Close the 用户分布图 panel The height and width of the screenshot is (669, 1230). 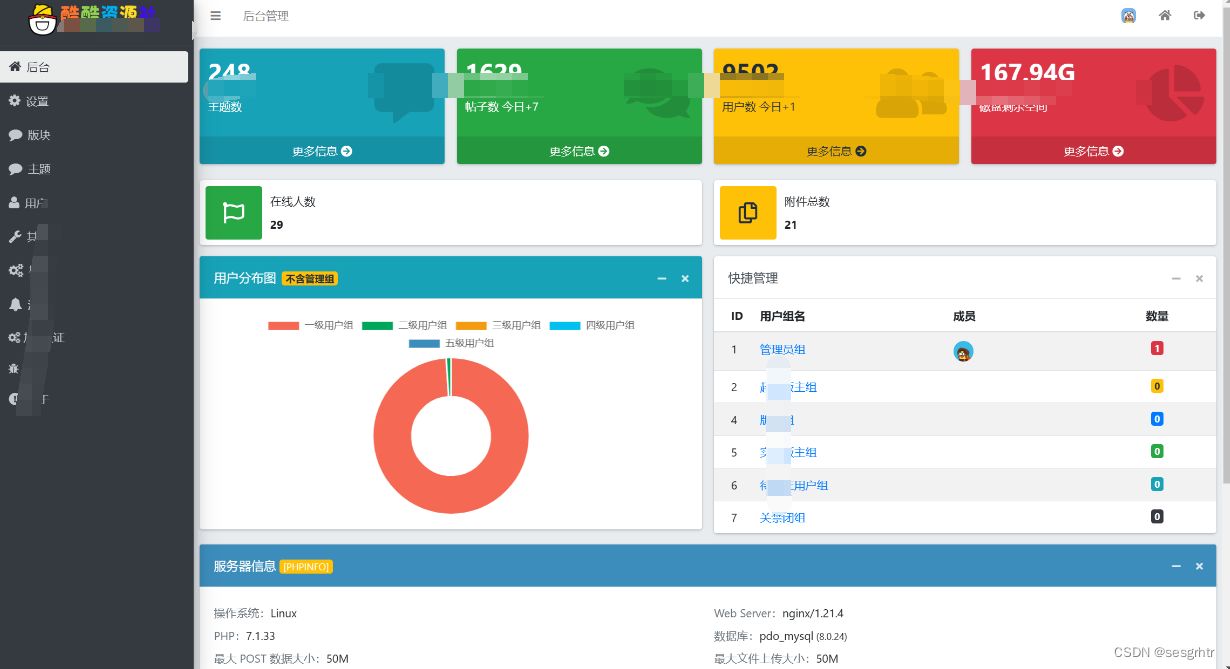[x=685, y=278]
